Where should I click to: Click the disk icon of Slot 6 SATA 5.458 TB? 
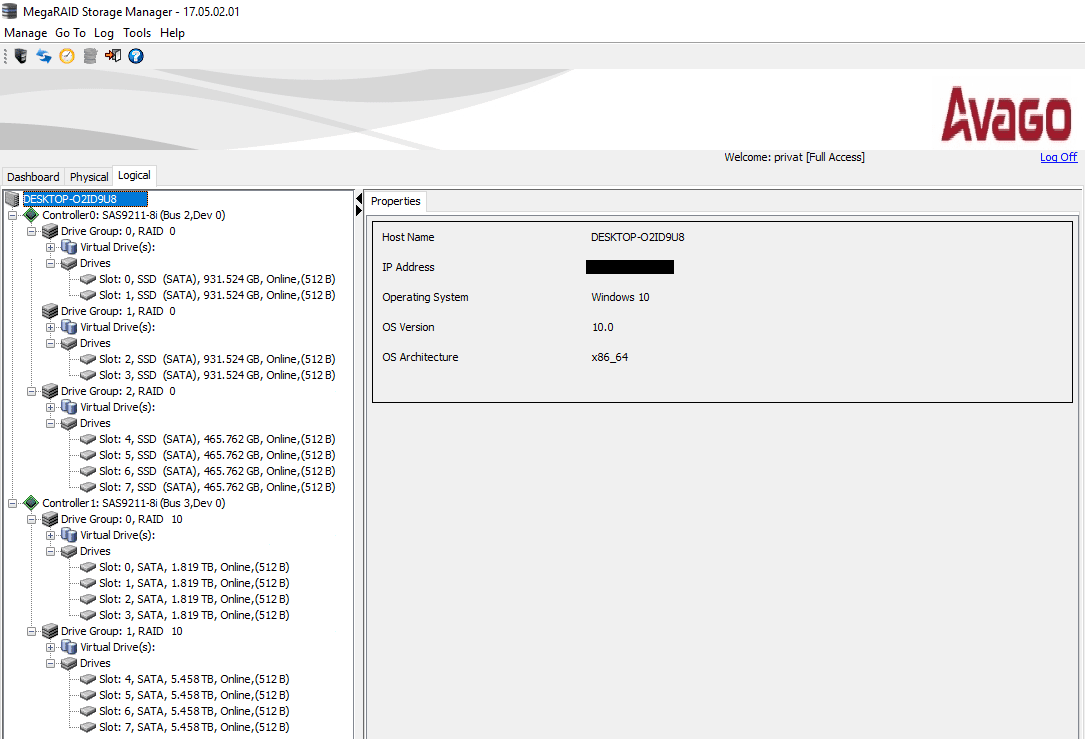[88, 711]
